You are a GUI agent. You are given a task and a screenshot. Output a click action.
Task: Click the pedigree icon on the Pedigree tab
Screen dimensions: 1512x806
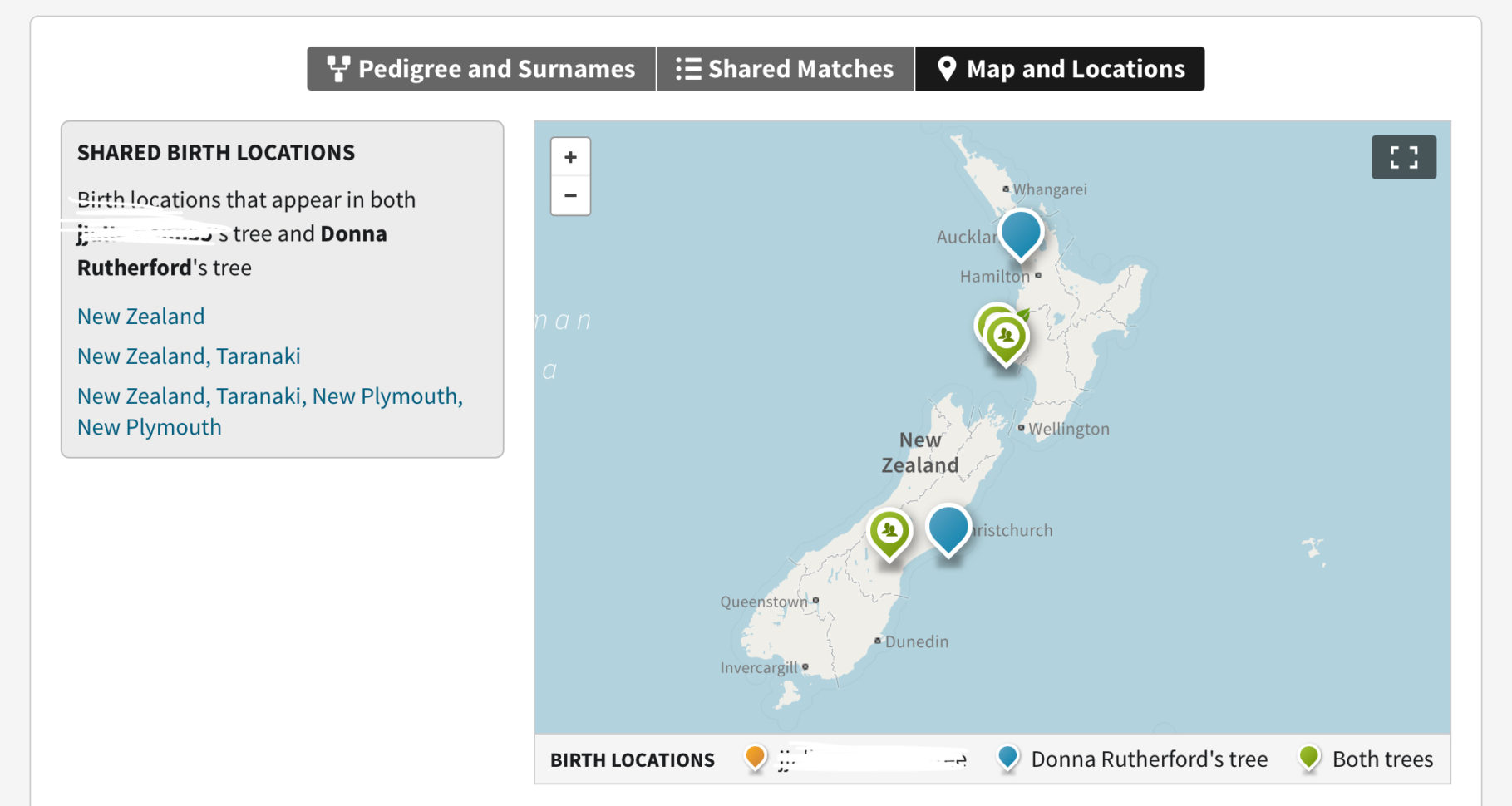(337, 68)
